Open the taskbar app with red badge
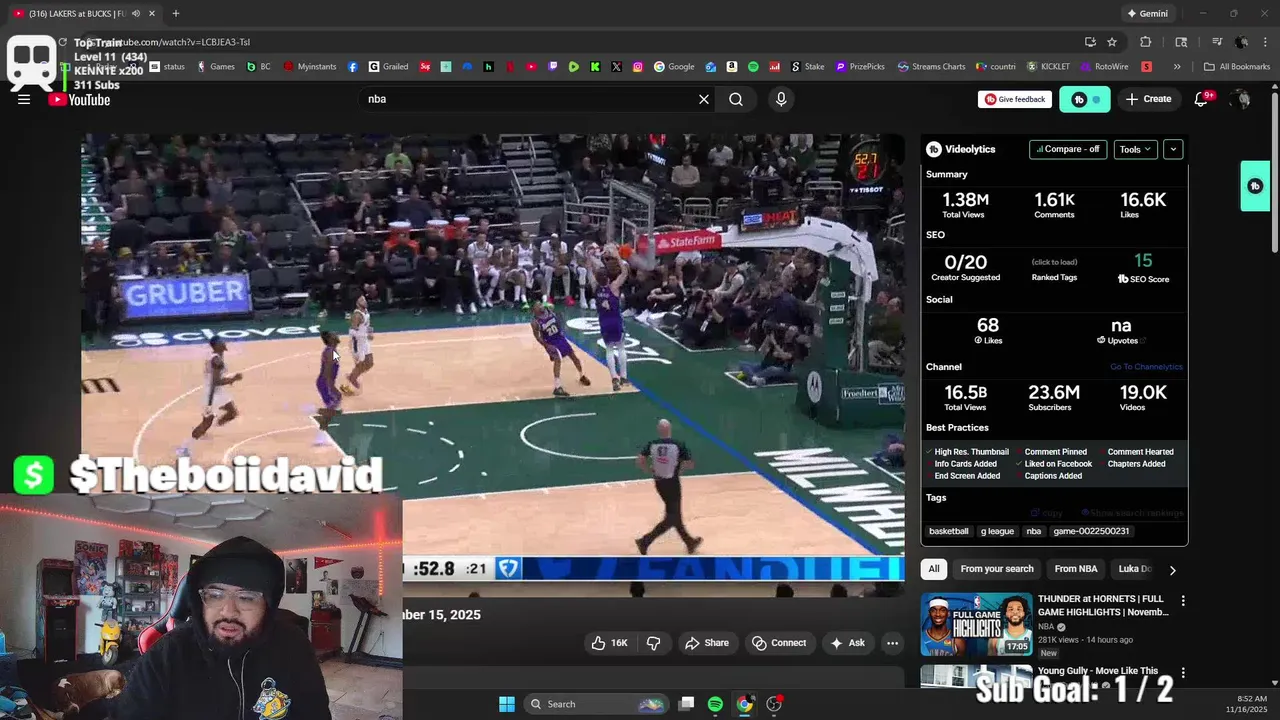 click(x=774, y=704)
